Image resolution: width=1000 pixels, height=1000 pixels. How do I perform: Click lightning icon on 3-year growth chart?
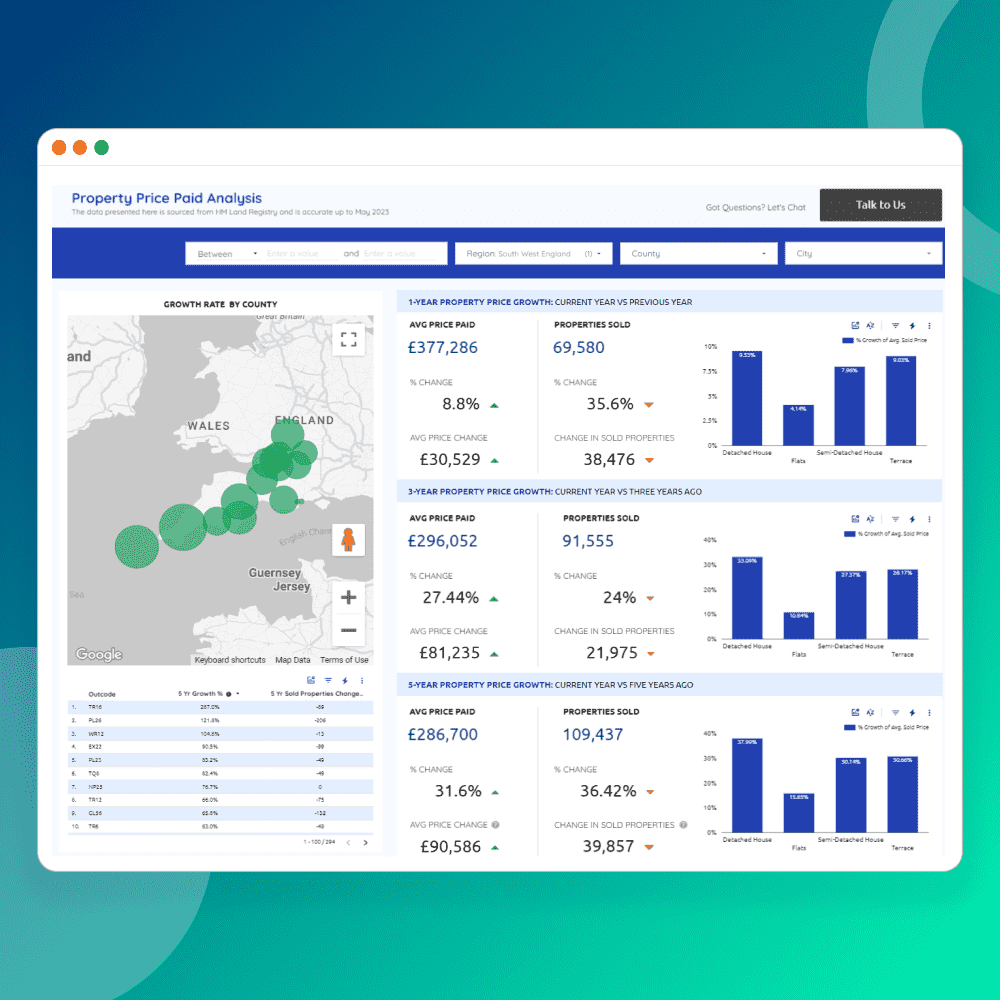912,519
